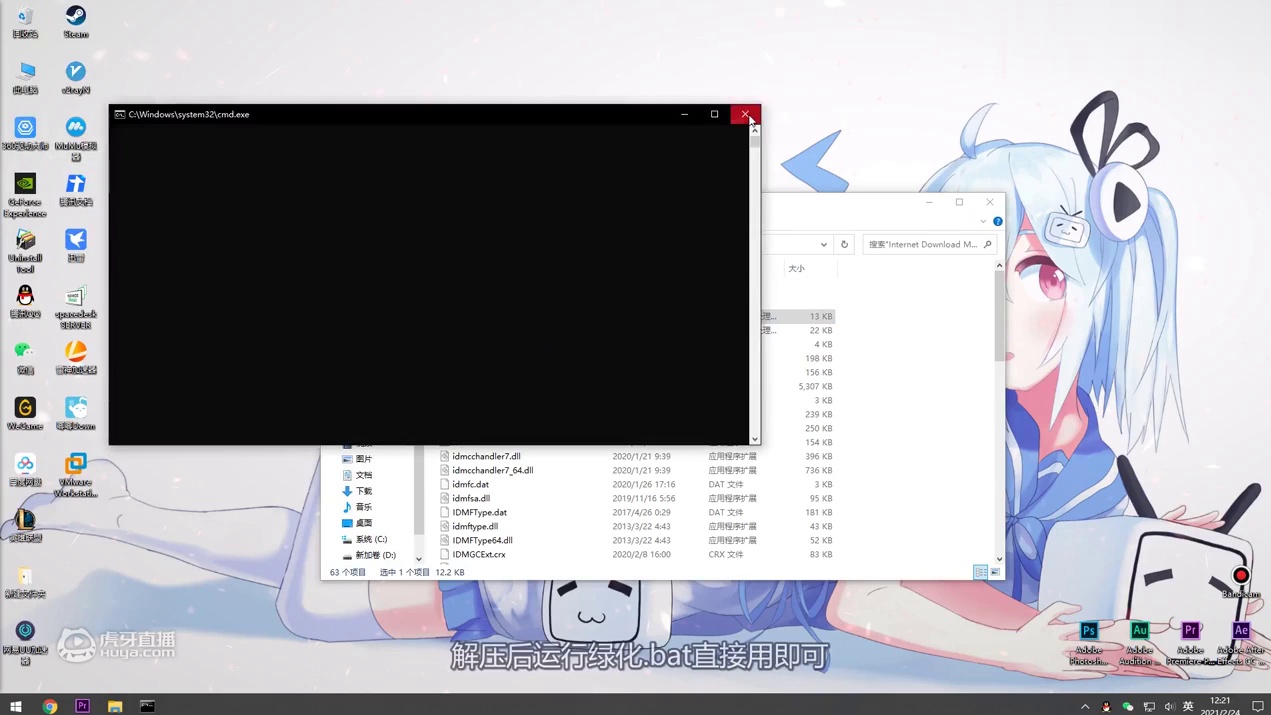This screenshot has height=715, width=1271.
Task: Open Adobe Photoshop desktop shortcut
Action: tap(1089, 642)
